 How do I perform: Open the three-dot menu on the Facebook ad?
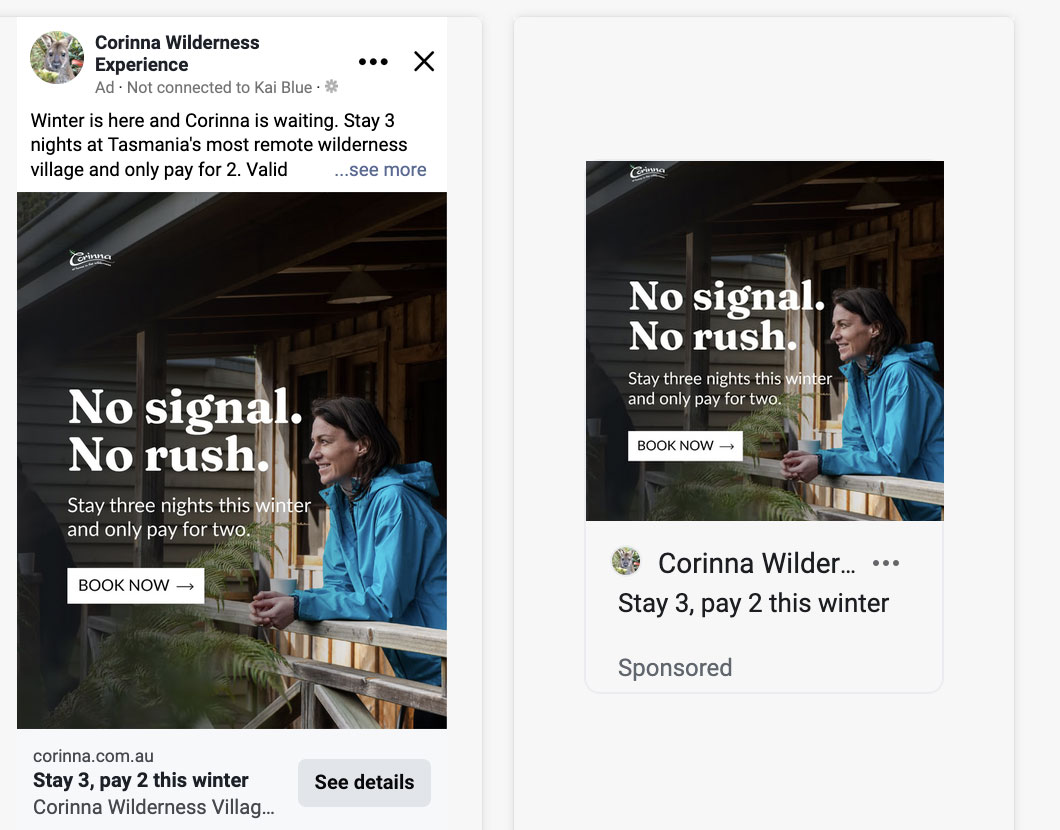[x=373, y=62]
